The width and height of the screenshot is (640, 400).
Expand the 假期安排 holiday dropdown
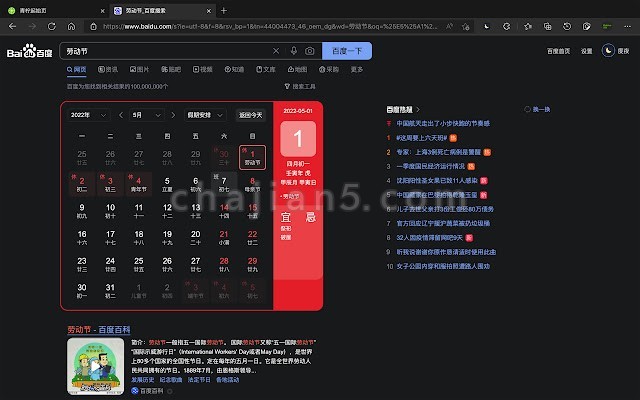tap(206, 115)
